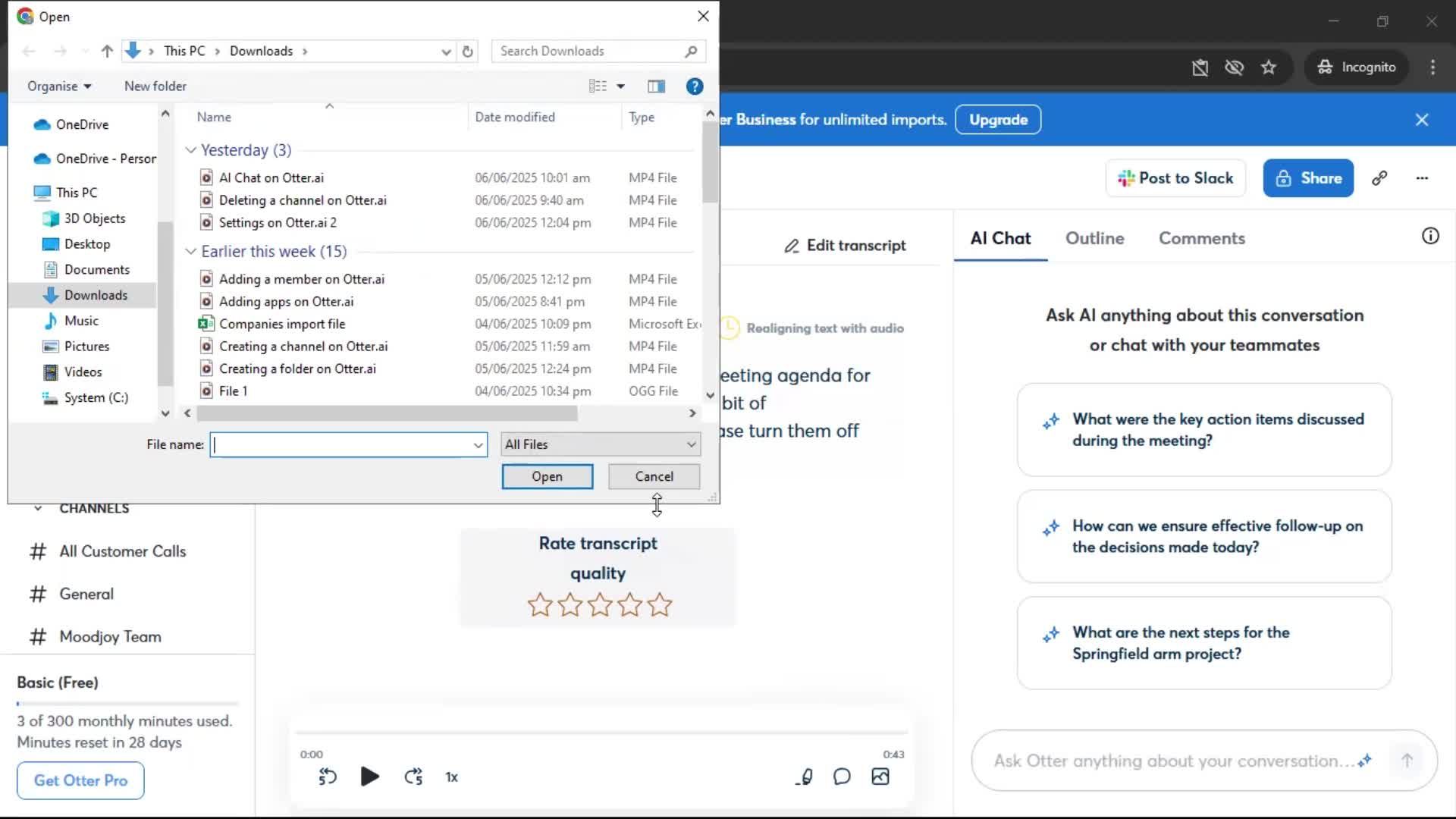The width and height of the screenshot is (1456, 819).
Task: Expand the address path history dropdown
Action: [446, 52]
